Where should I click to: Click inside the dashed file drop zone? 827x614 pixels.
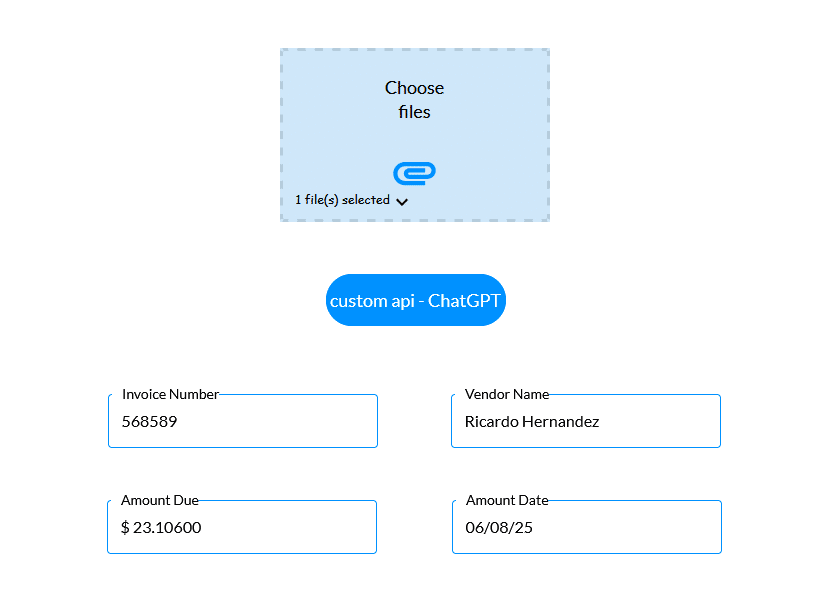(414, 135)
